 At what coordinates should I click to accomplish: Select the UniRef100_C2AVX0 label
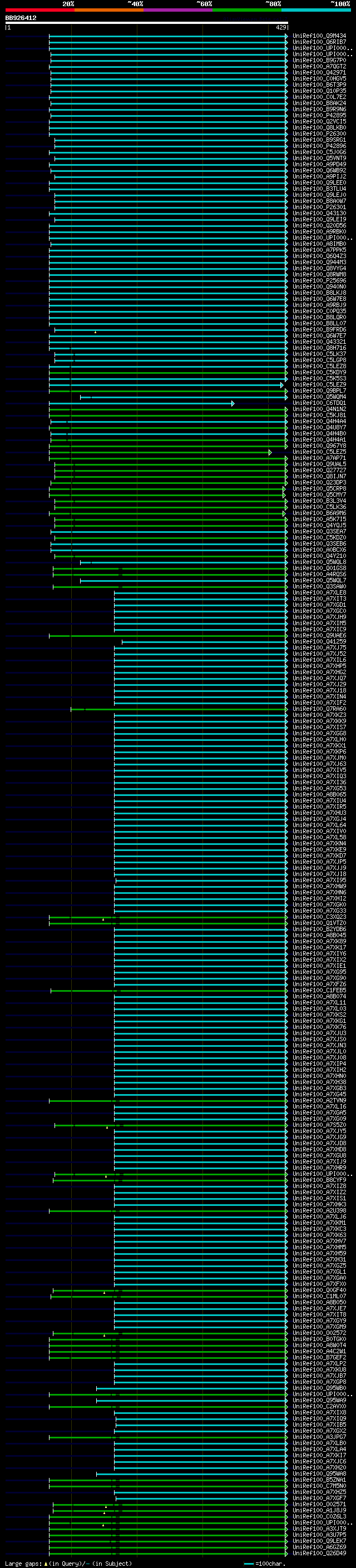319,1407
